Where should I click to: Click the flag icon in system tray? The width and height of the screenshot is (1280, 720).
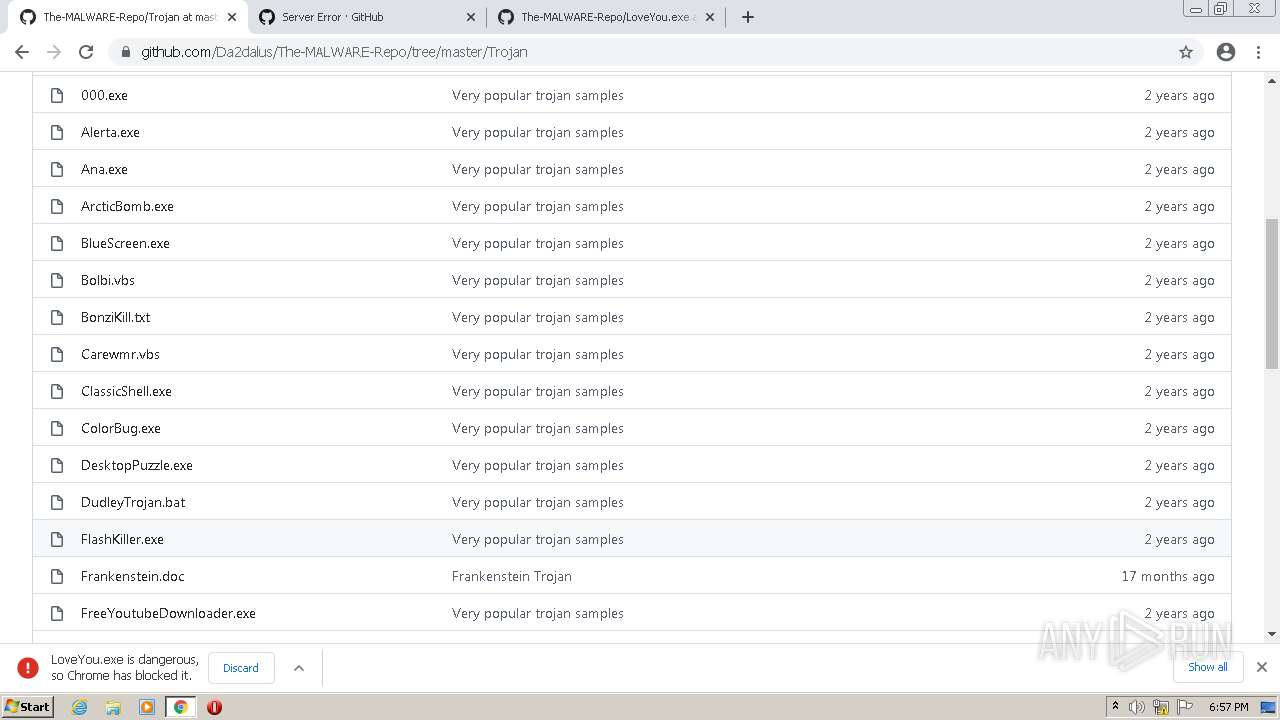tap(1185, 707)
